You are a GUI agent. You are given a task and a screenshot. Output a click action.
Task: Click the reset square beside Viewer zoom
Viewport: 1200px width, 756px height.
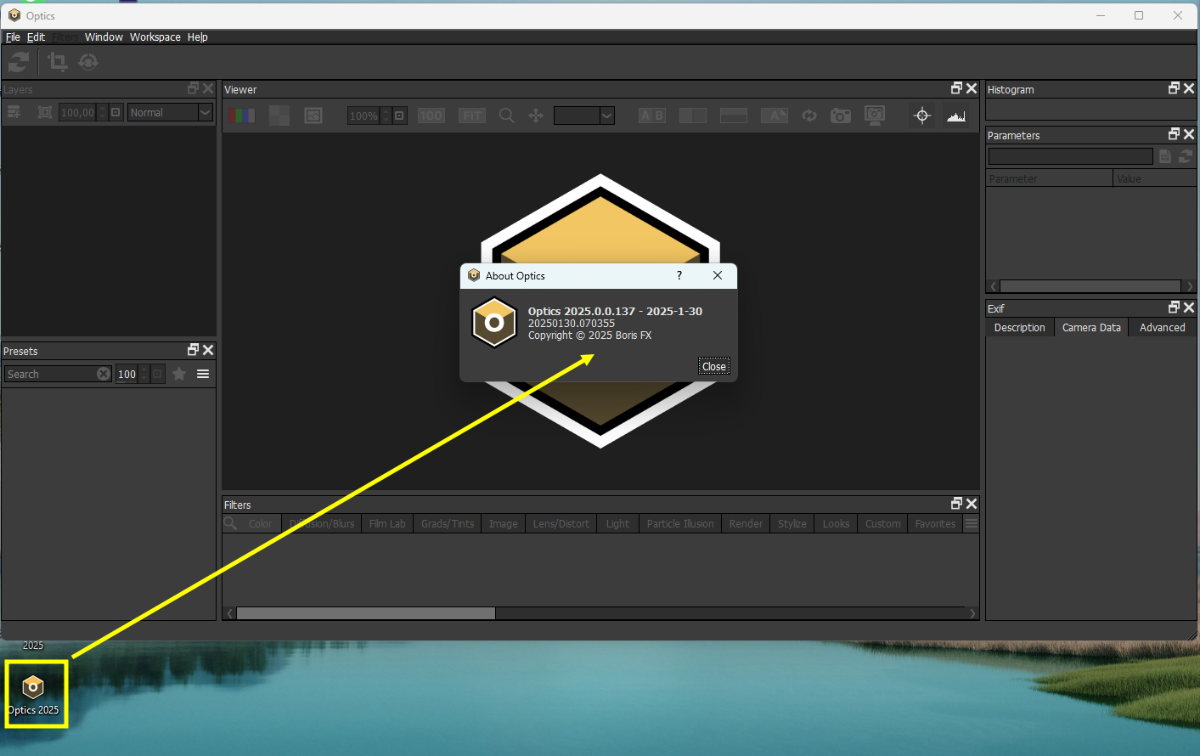click(x=400, y=116)
